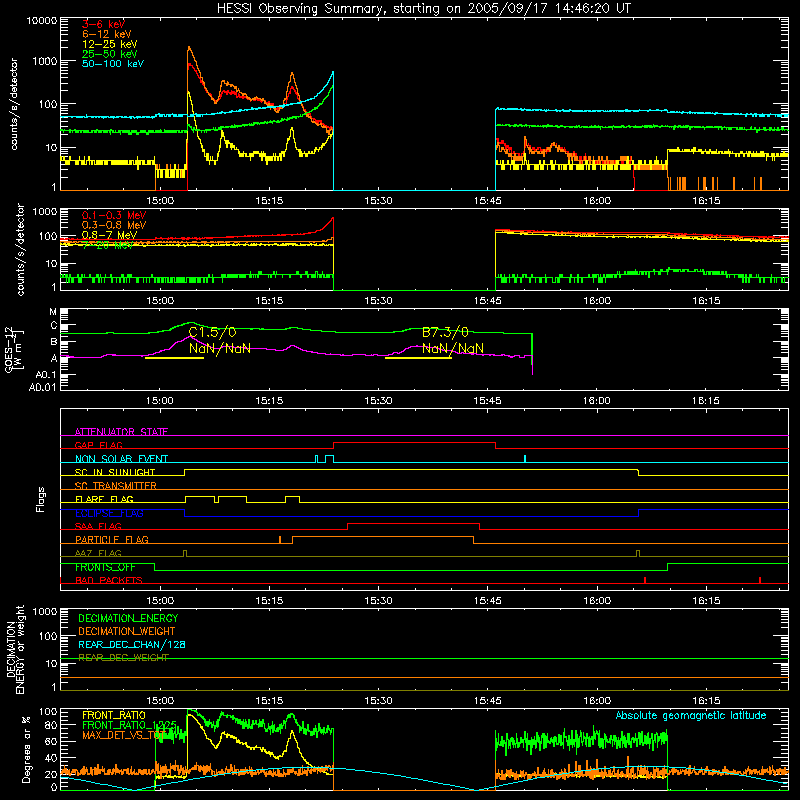
Task: Click the 'A0.01' tick on GOES axis
Action: click(43, 387)
